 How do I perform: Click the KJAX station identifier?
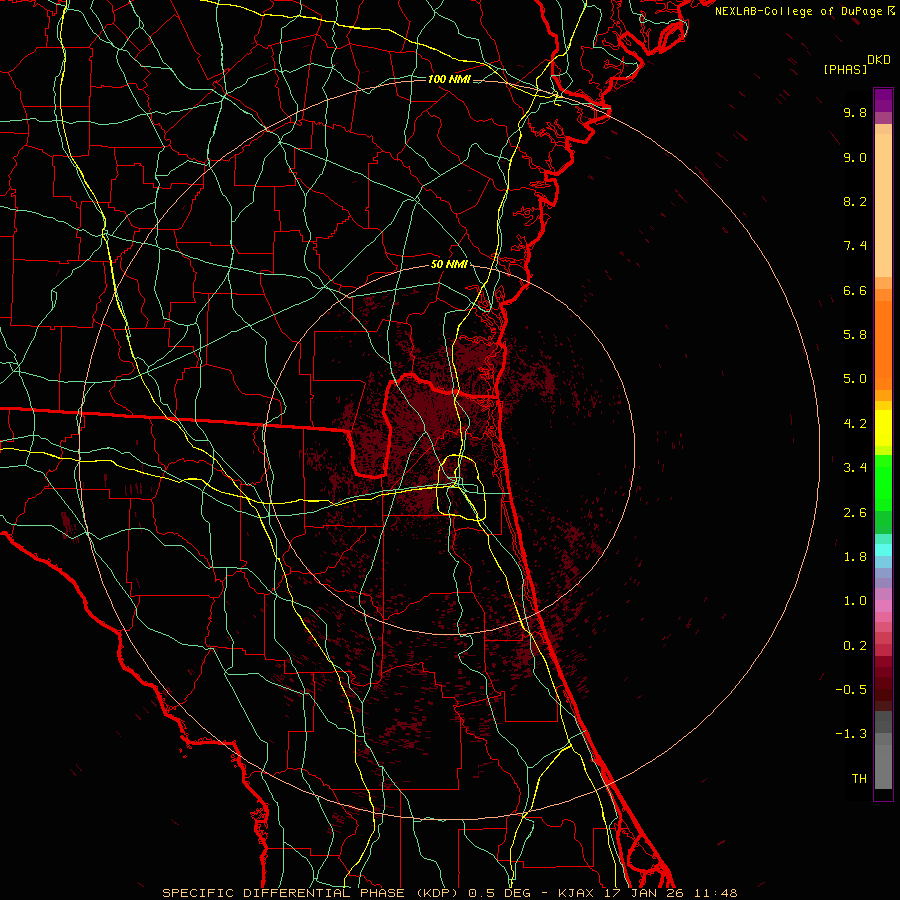(575, 893)
